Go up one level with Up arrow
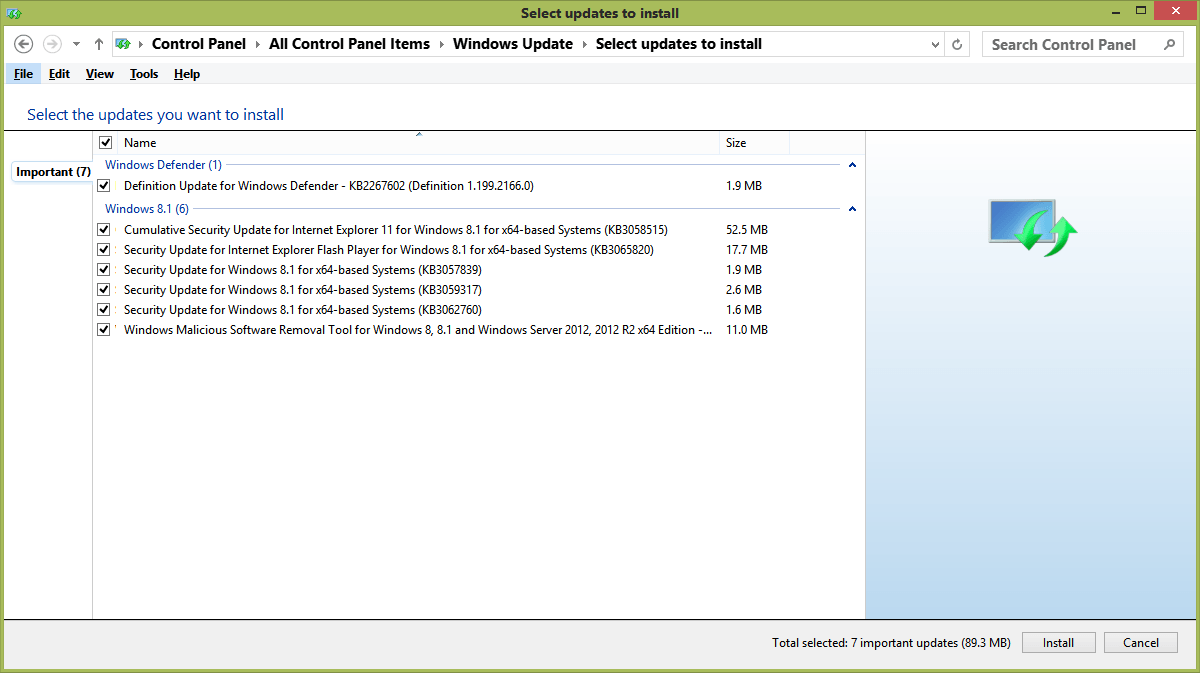Screen dimensions: 1200x673 click(x=98, y=44)
